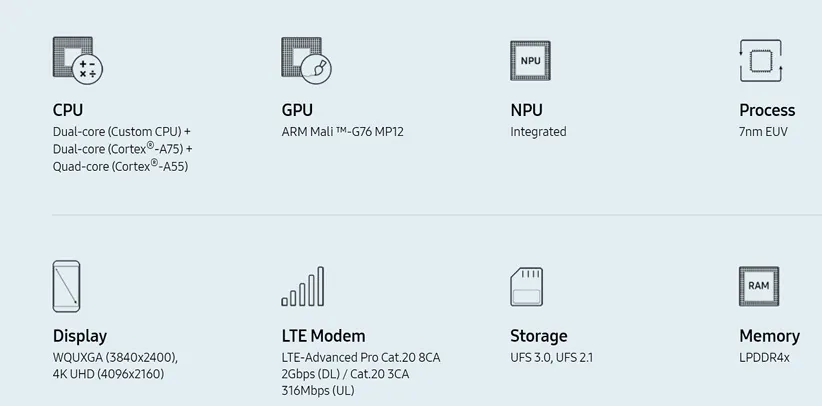Click the CPU chip calculator icon
This screenshot has width=822, height=406.
pyautogui.click(x=77, y=60)
